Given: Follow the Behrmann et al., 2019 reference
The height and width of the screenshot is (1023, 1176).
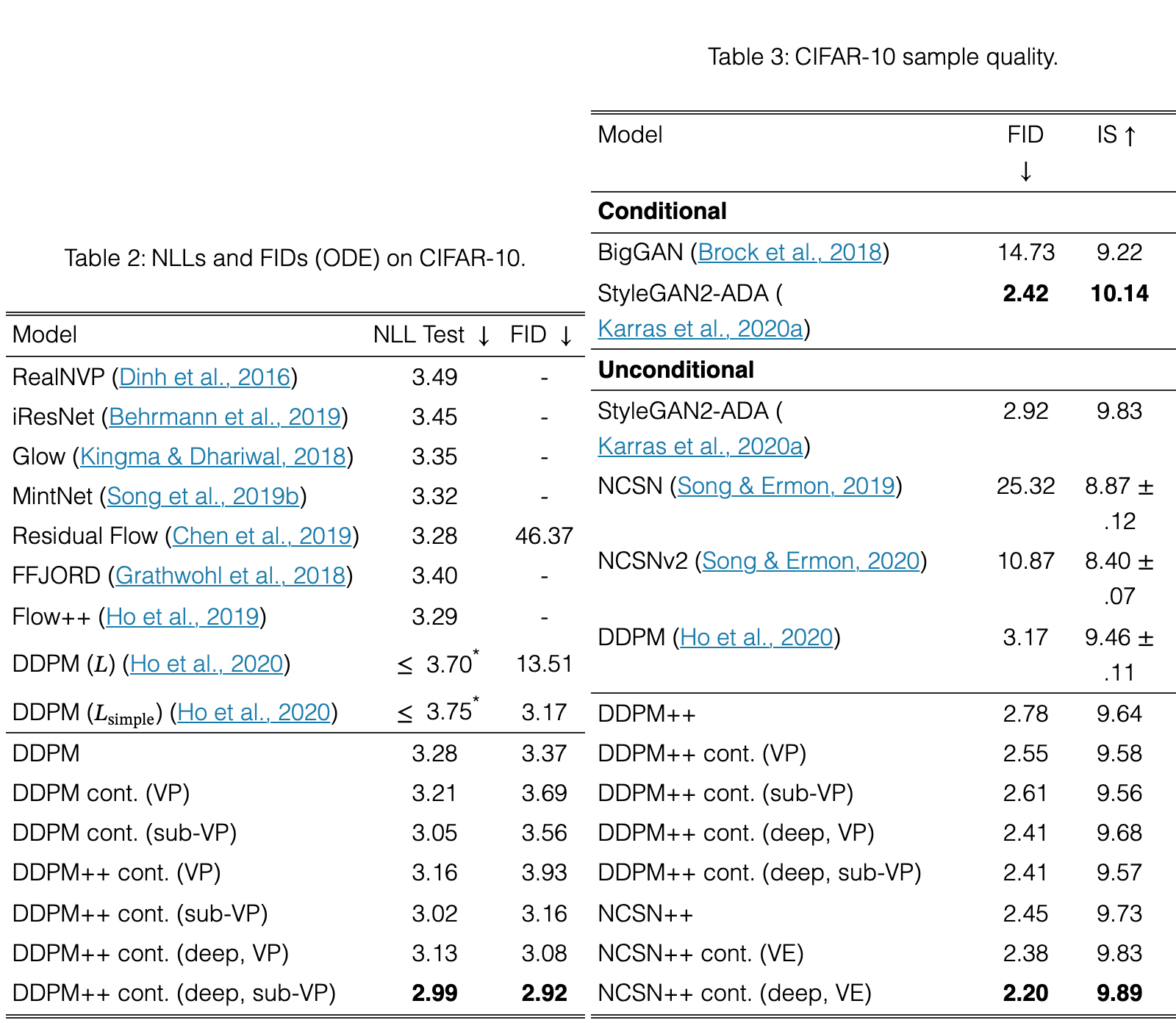Looking at the screenshot, I should coord(225,417).
